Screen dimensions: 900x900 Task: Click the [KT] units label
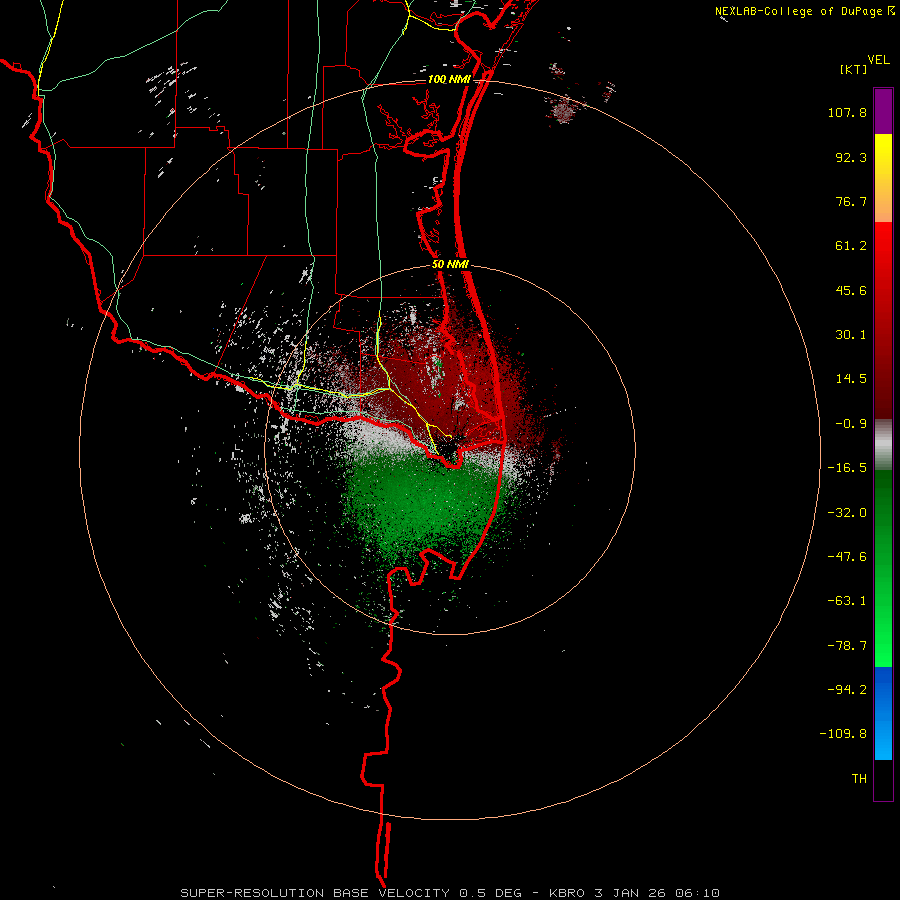(853, 69)
